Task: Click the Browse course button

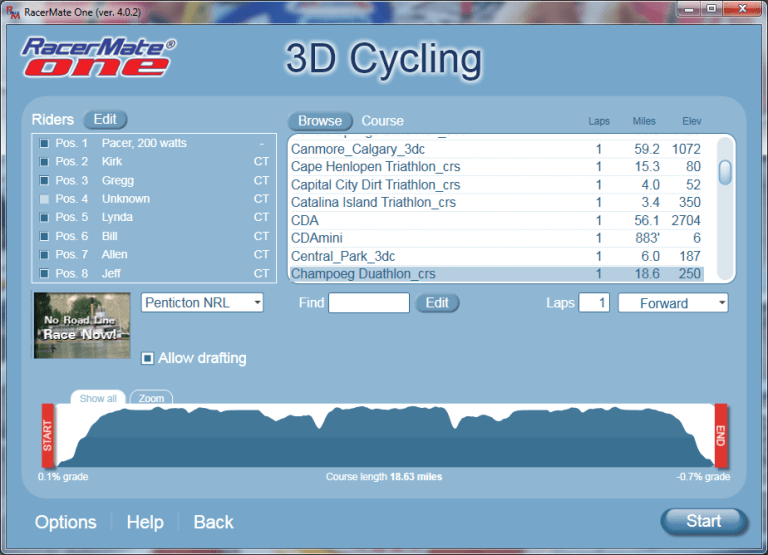Action: tap(320, 121)
